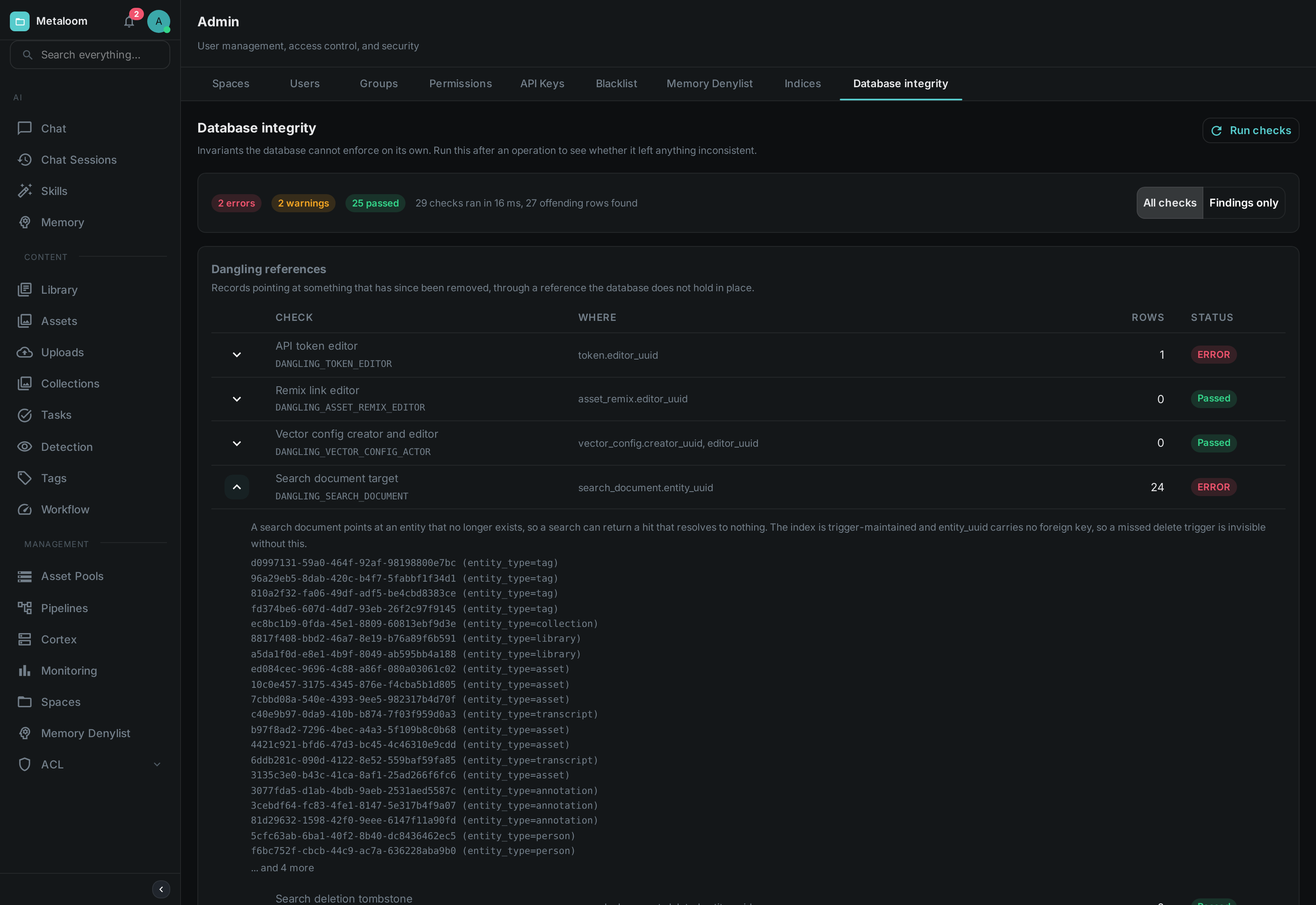Click the search_document.entity_uuid cell
Screen dimensions: 1316x905
pyautogui.click(x=646, y=487)
